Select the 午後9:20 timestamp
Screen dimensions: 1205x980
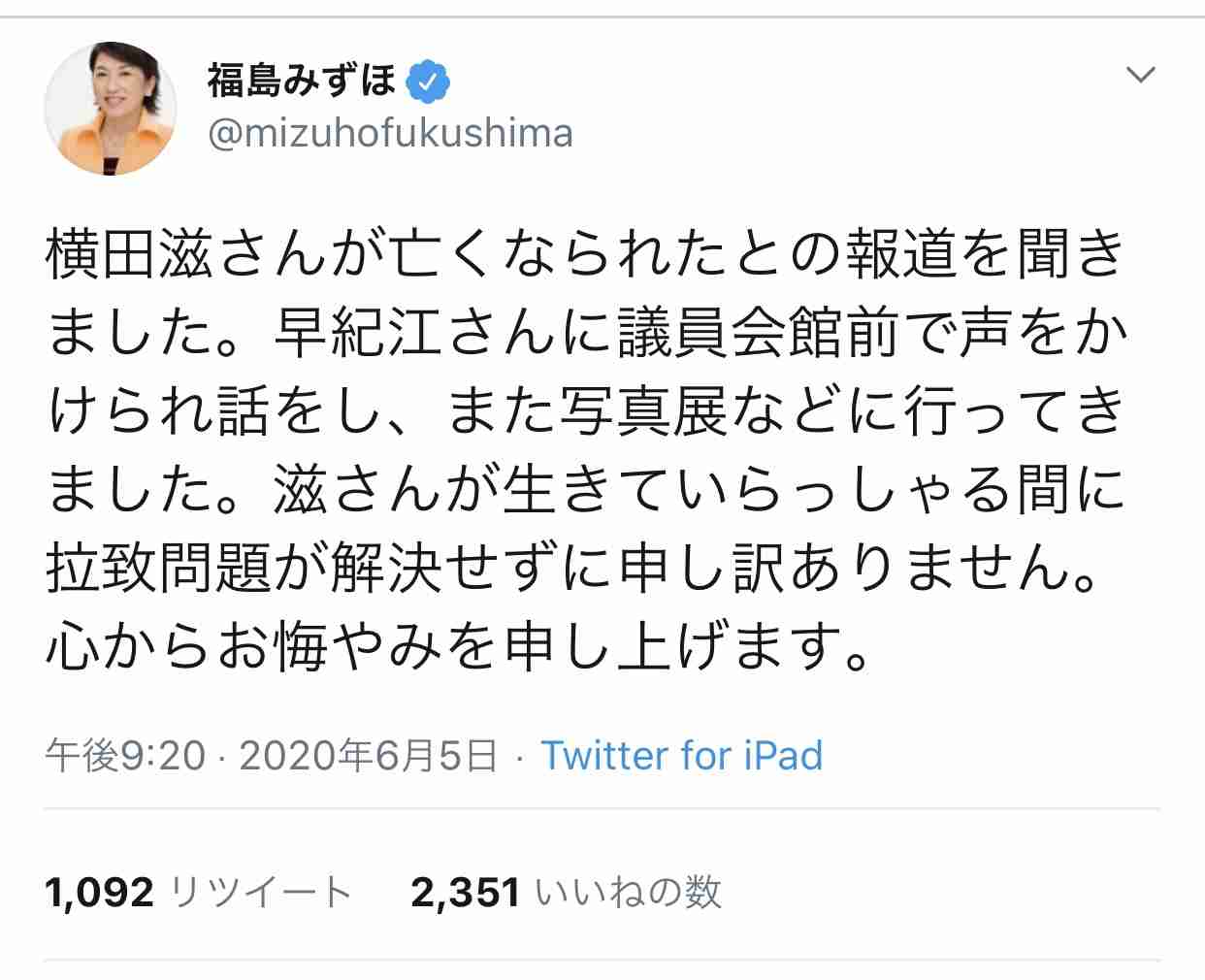tap(126, 756)
